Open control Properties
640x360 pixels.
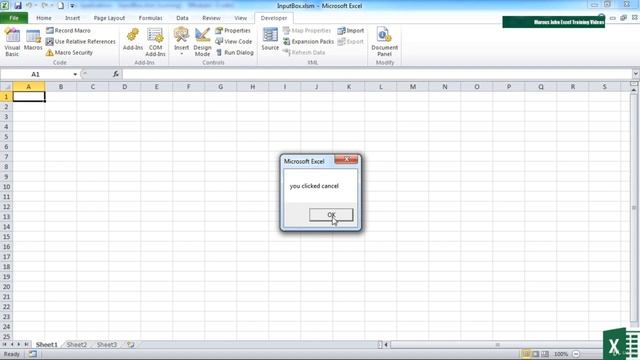pos(233,31)
